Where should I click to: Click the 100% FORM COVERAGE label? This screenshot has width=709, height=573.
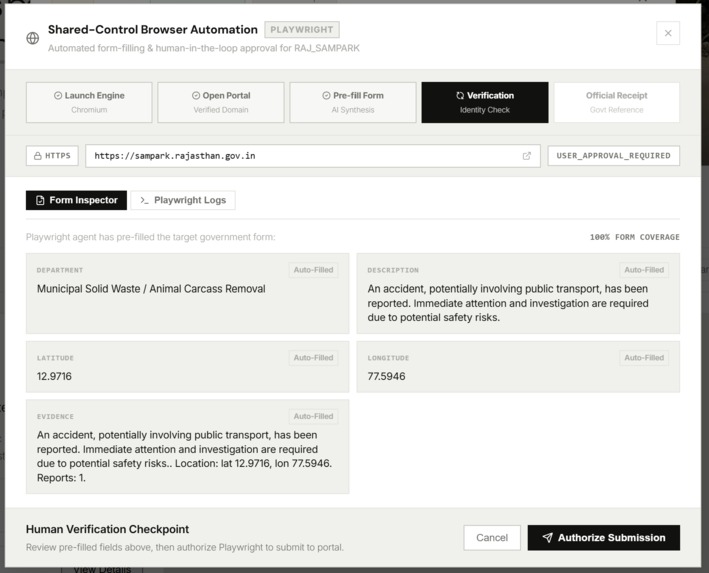pos(634,237)
